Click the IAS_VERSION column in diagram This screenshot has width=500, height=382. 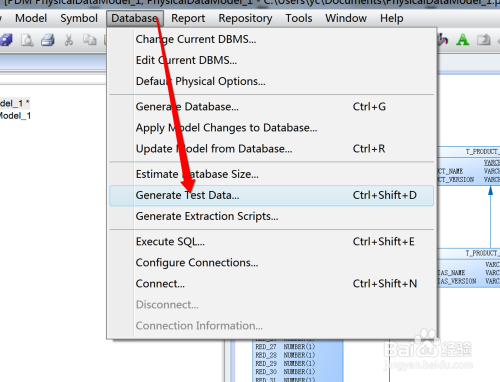(457, 281)
